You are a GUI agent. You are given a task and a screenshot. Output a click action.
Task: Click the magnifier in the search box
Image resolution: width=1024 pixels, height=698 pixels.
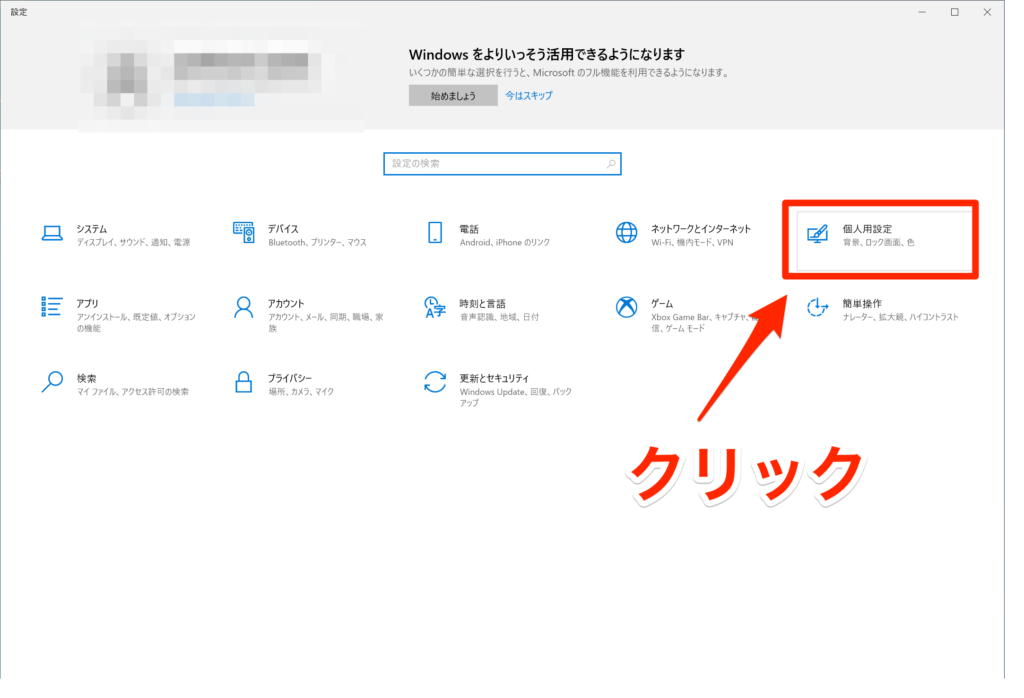pyautogui.click(x=611, y=163)
